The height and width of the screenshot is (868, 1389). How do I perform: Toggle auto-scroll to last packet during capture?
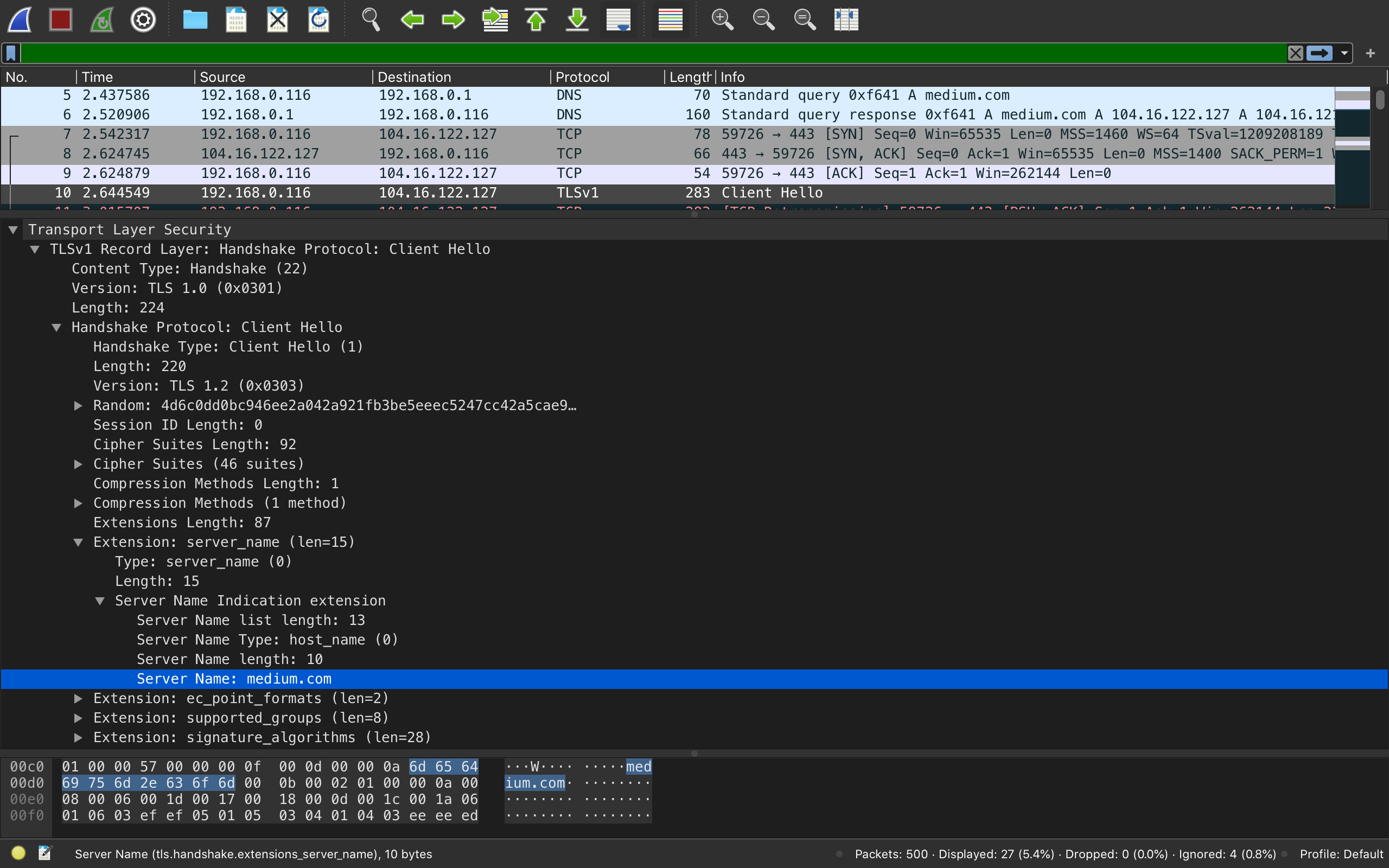[x=619, y=20]
